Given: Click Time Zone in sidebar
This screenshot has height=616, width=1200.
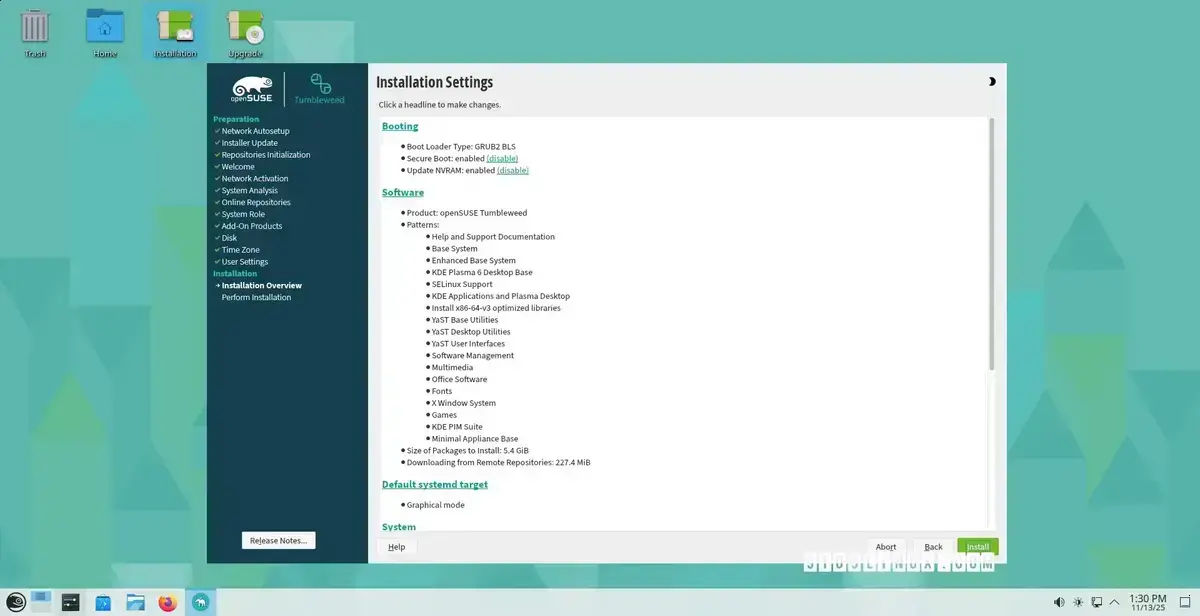Looking at the screenshot, I should pyautogui.click(x=240, y=250).
